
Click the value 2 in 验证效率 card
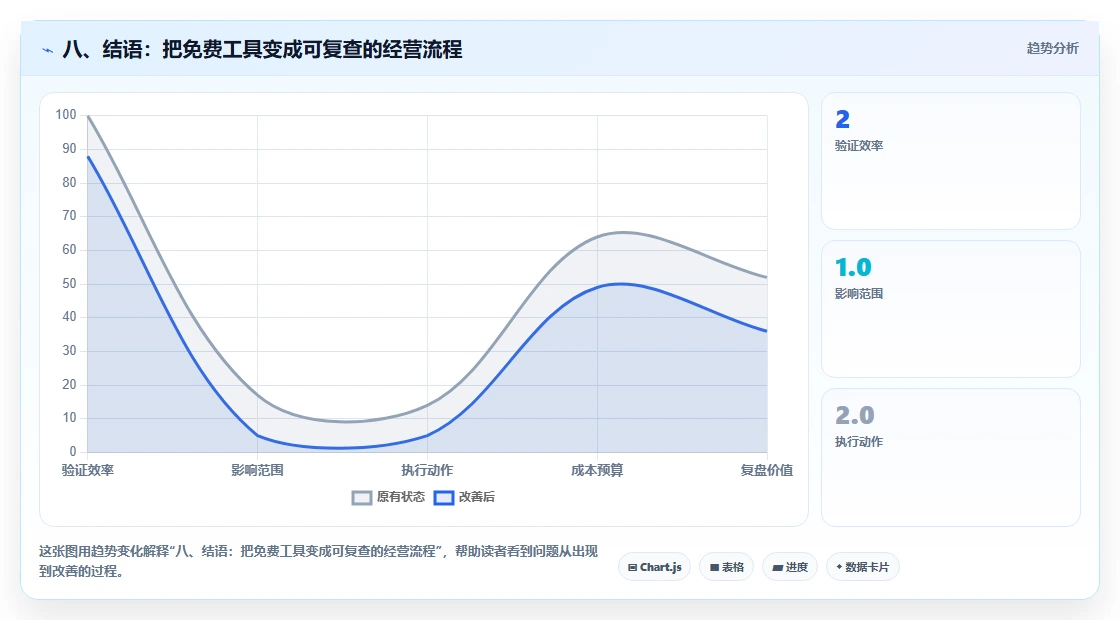point(843,119)
